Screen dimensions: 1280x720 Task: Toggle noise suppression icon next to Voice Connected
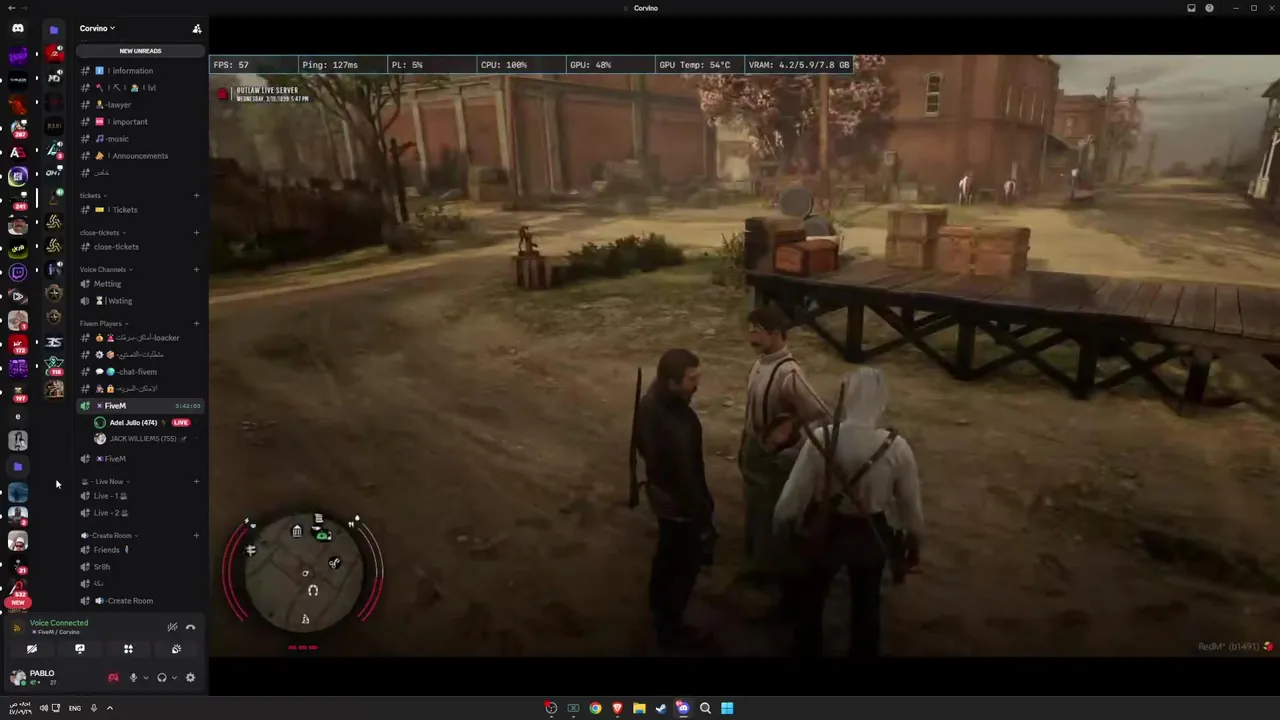(x=172, y=627)
